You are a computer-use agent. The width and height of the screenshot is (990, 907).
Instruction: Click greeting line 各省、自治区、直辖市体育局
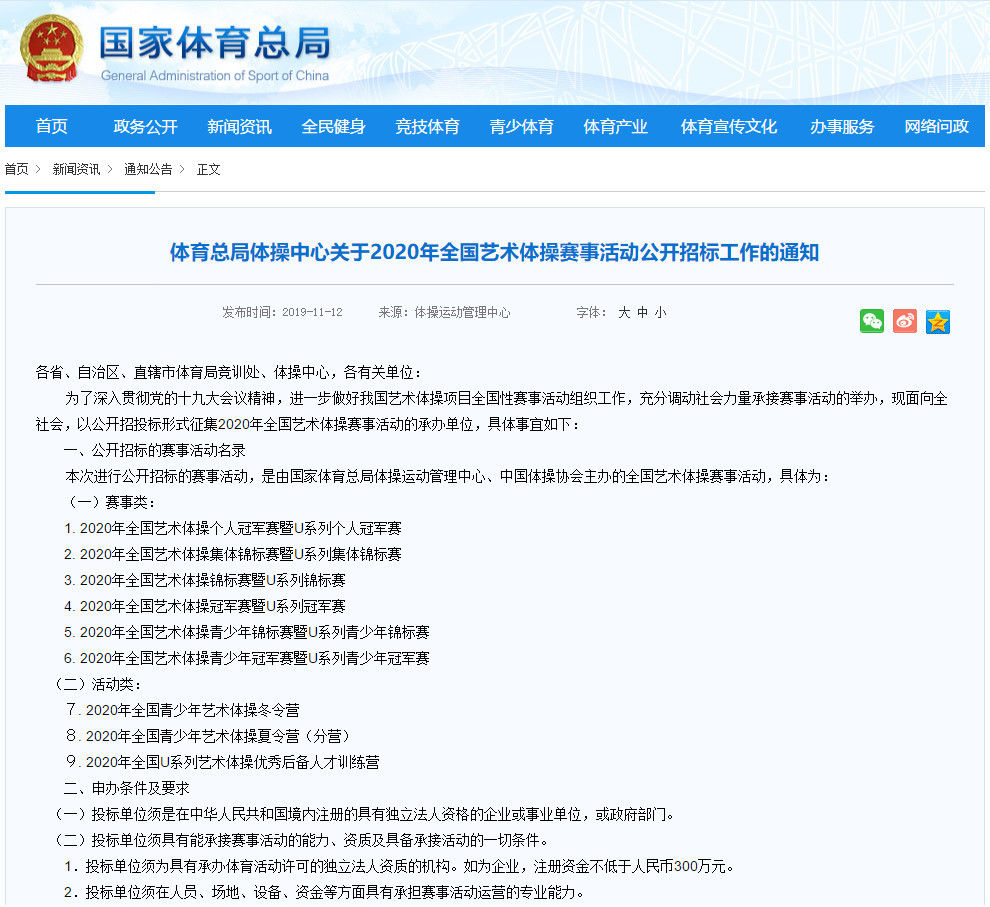point(229,372)
